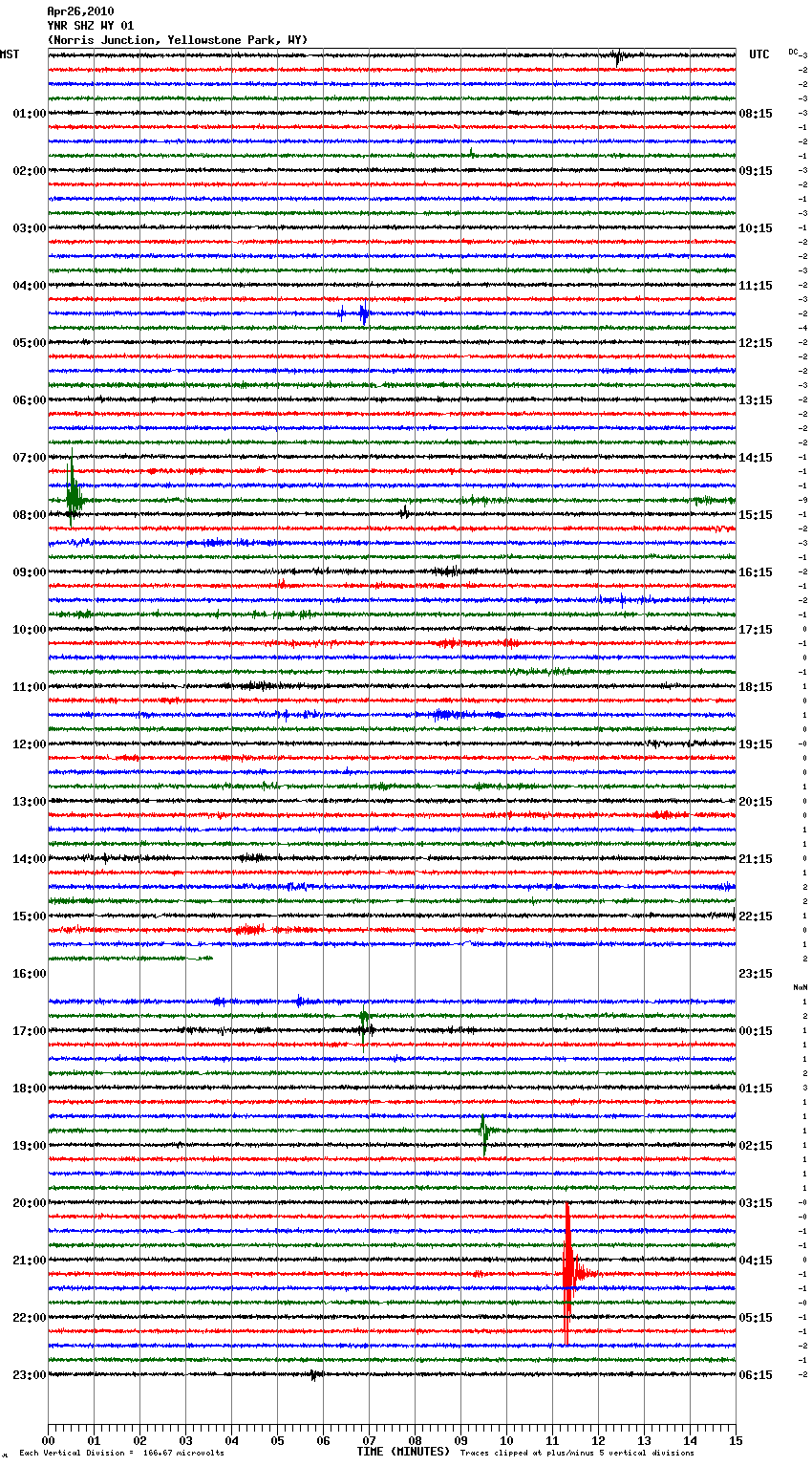The height and width of the screenshot is (1466, 812).
Task: Click the 00:15 UTC time label
Action: click(x=756, y=1031)
